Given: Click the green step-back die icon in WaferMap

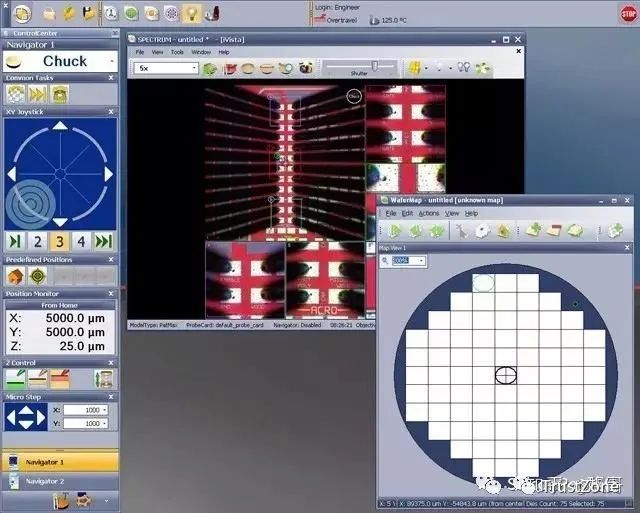Looking at the screenshot, I should click(416, 231).
